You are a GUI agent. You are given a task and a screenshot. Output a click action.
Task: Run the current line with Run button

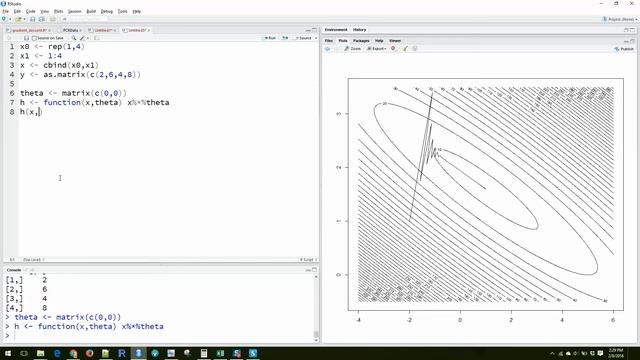coord(270,38)
